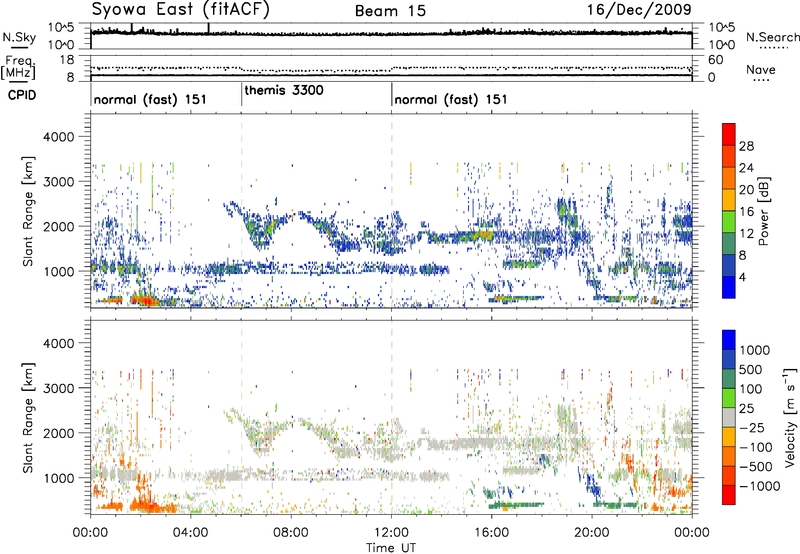Click the '60' tick on Nave axis
Viewport: 800px width, 554px height.
[x=715, y=60]
